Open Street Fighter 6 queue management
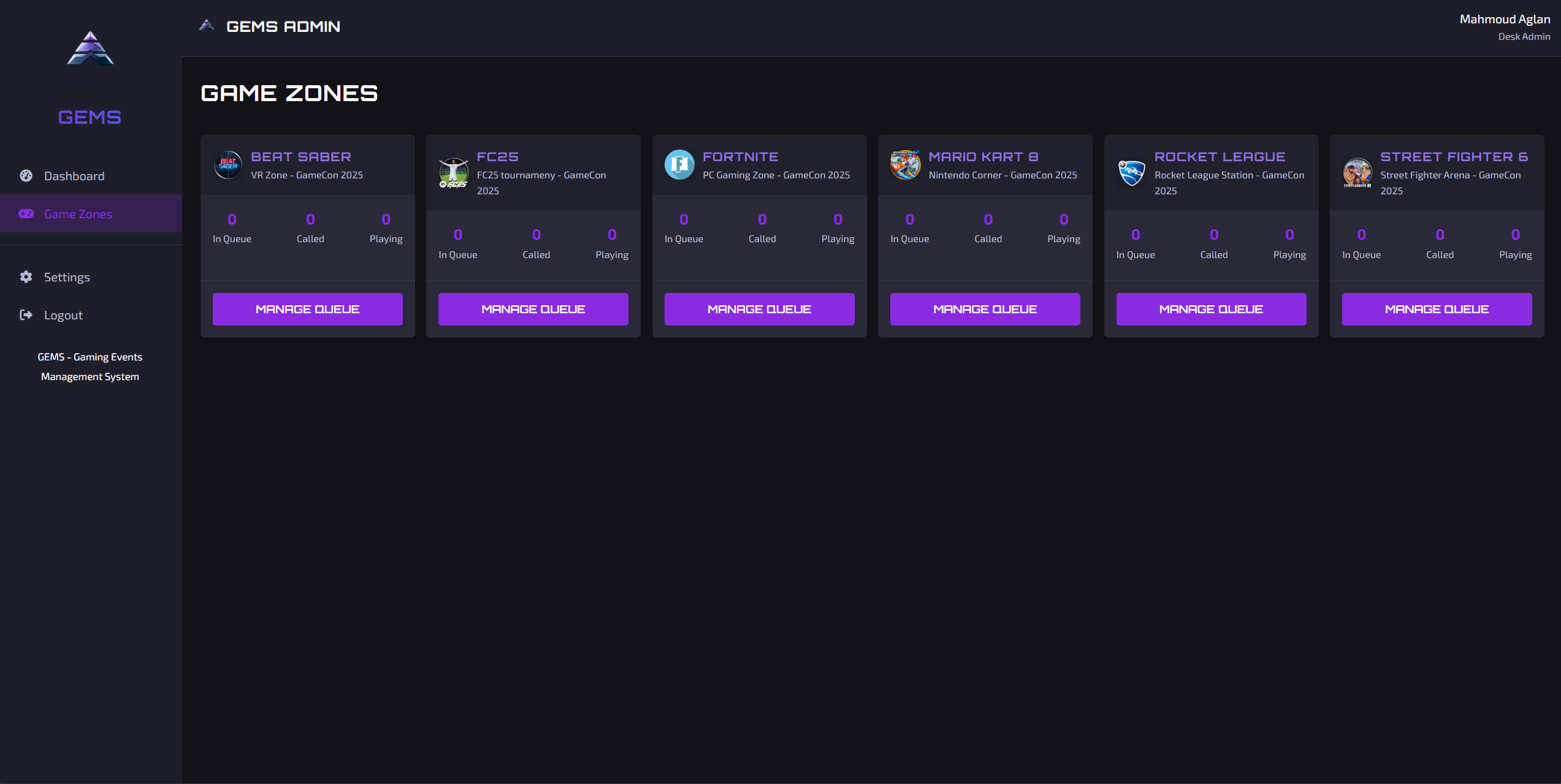The height and width of the screenshot is (784, 1561). tap(1437, 309)
